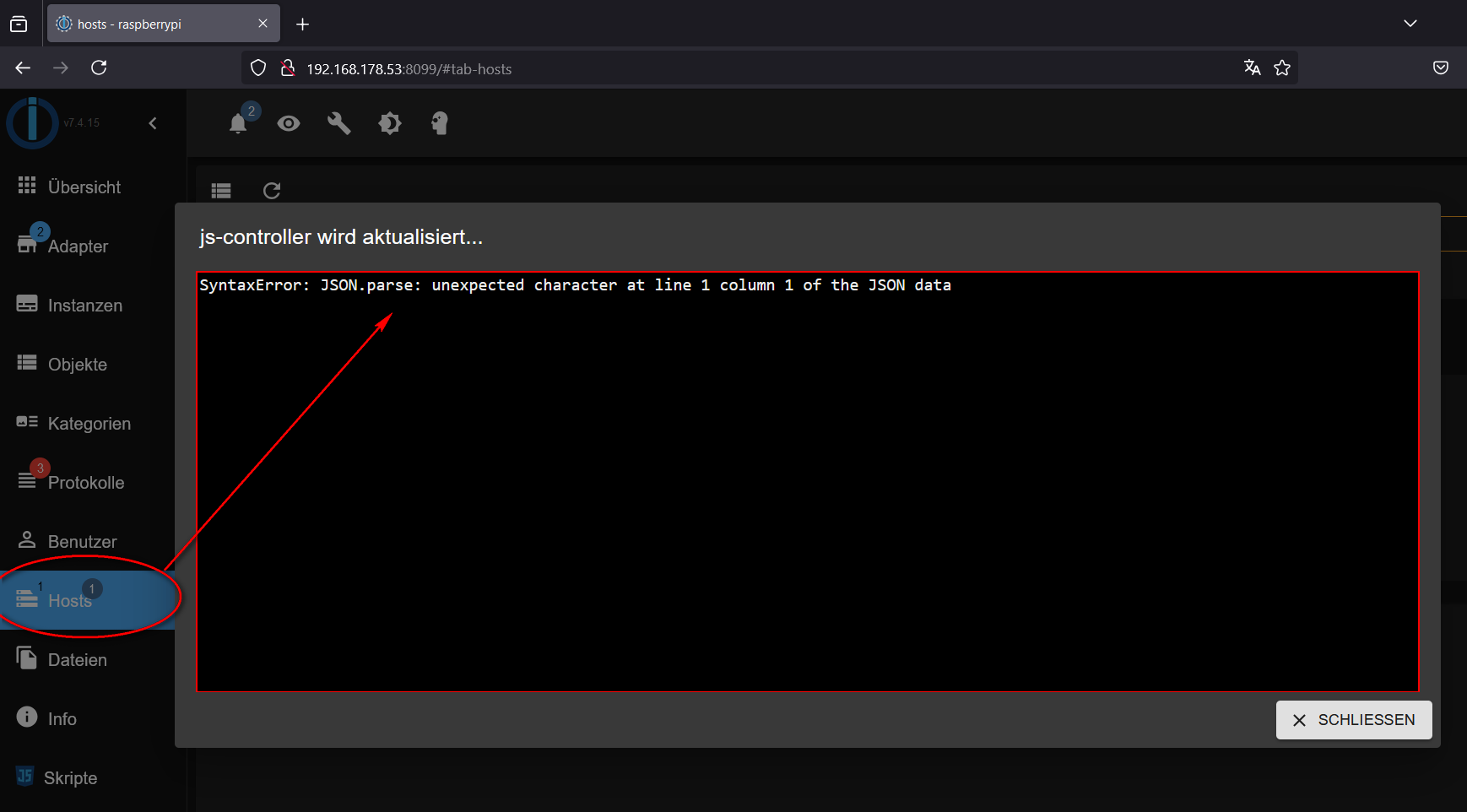The height and width of the screenshot is (812, 1467).
Task: Click the browser back arrow
Action: pyautogui.click(x=23, y=68)
